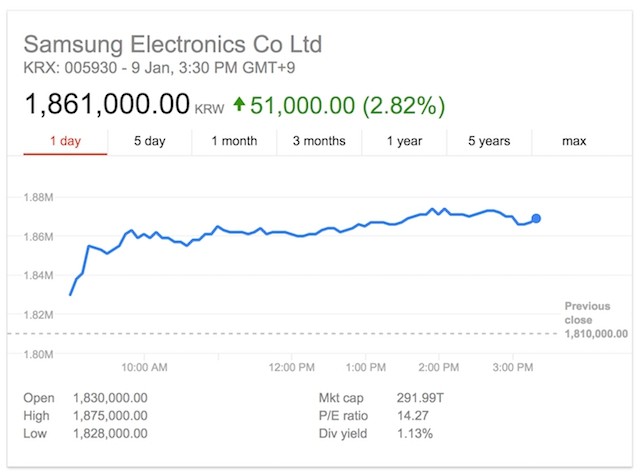Viewport: 640px width, 472px height.
Task: Switch to the 5 years tab
Action: [489, 141]
